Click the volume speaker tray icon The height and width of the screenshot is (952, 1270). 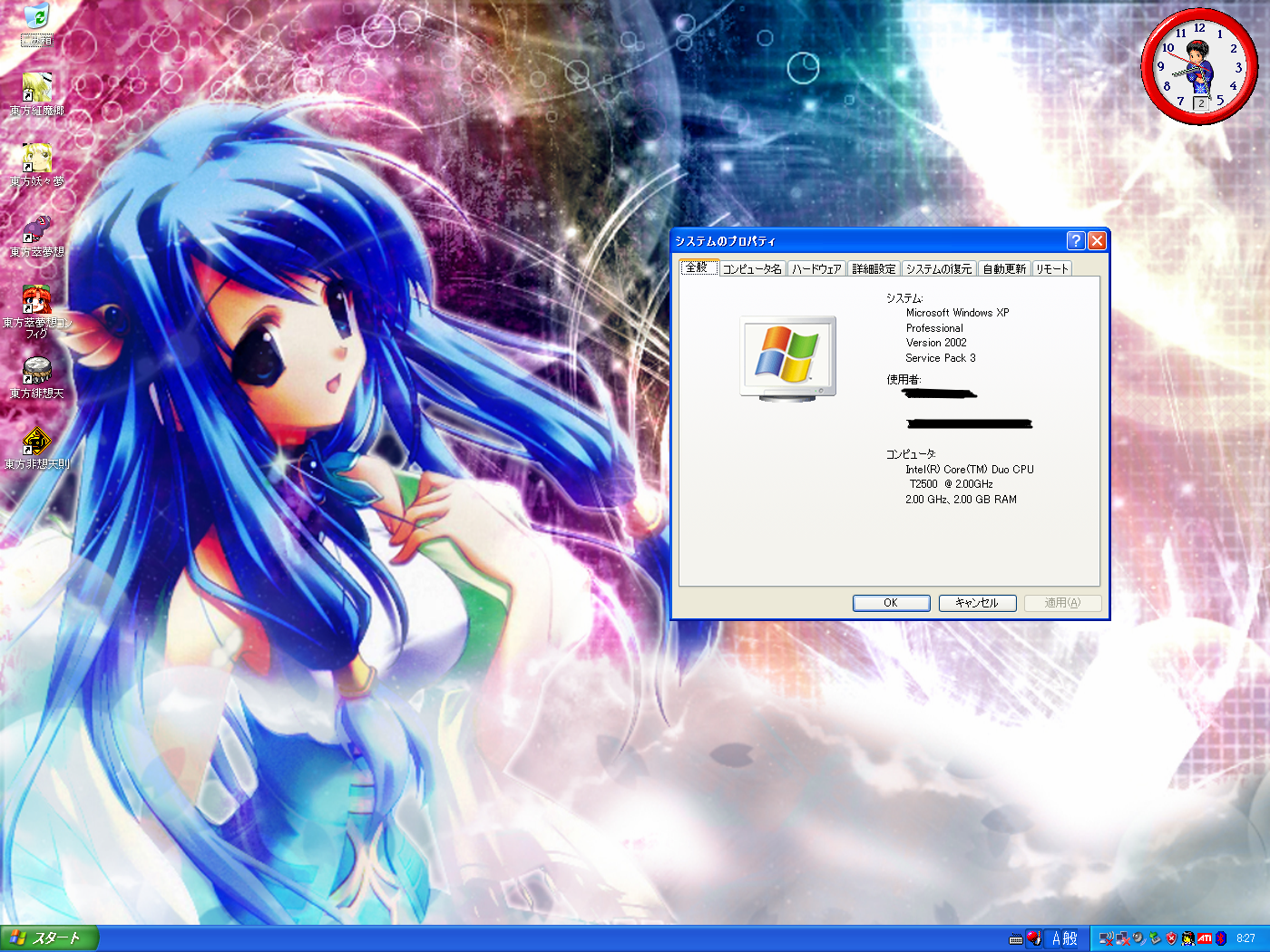[x=1138, y=938]
